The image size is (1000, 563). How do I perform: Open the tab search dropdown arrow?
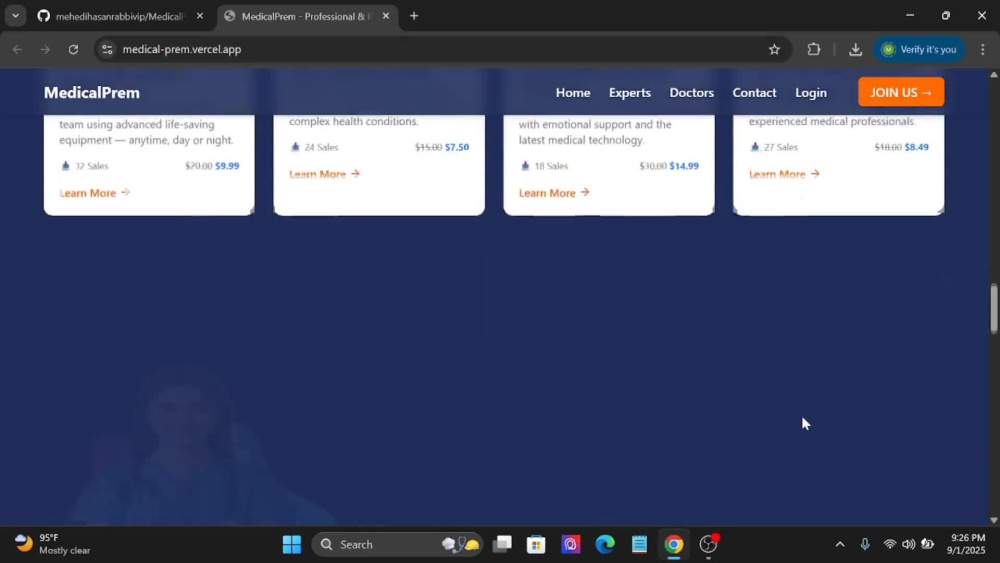click(x=15, y=16)
